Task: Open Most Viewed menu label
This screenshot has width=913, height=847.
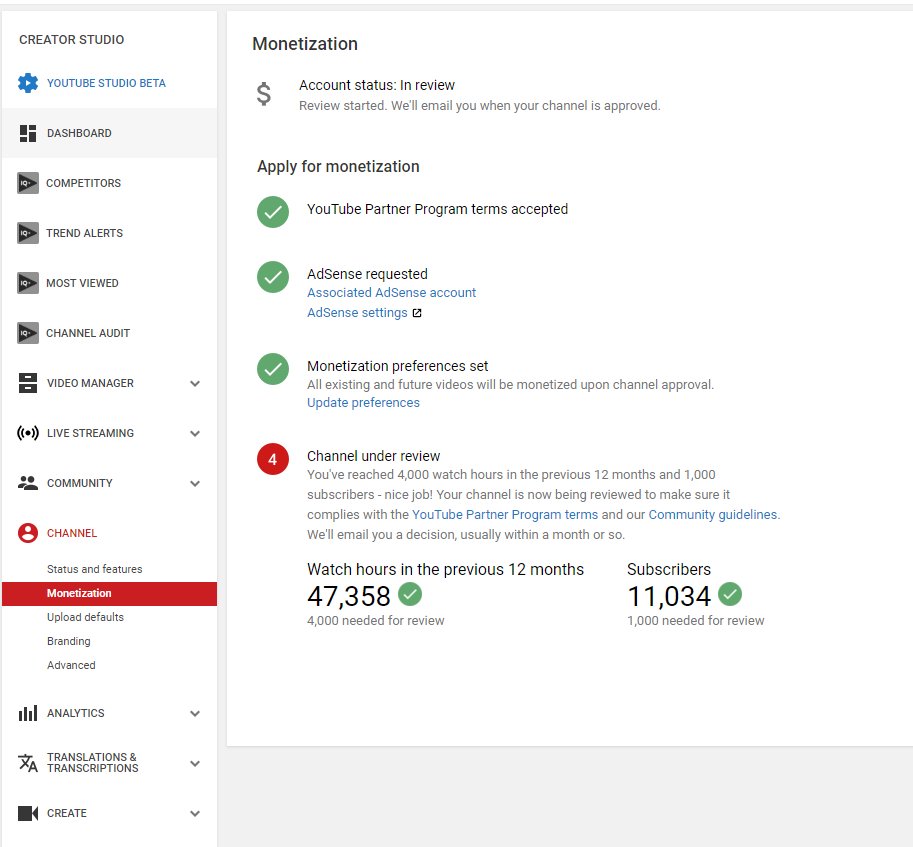Action: (x=82, y=283)
